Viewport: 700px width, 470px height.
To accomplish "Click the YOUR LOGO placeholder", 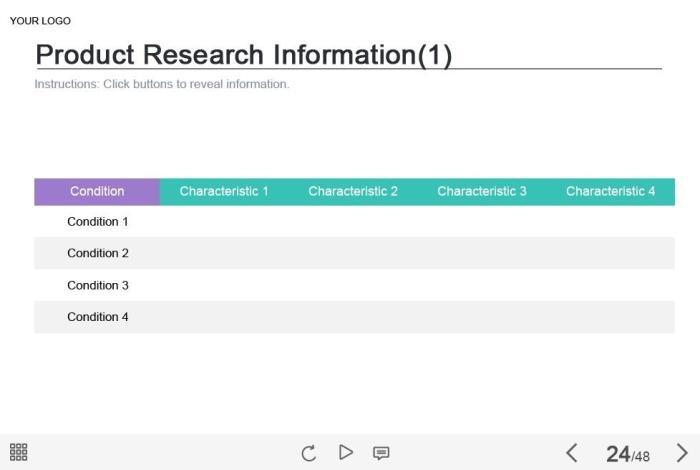I will [40, 21].
